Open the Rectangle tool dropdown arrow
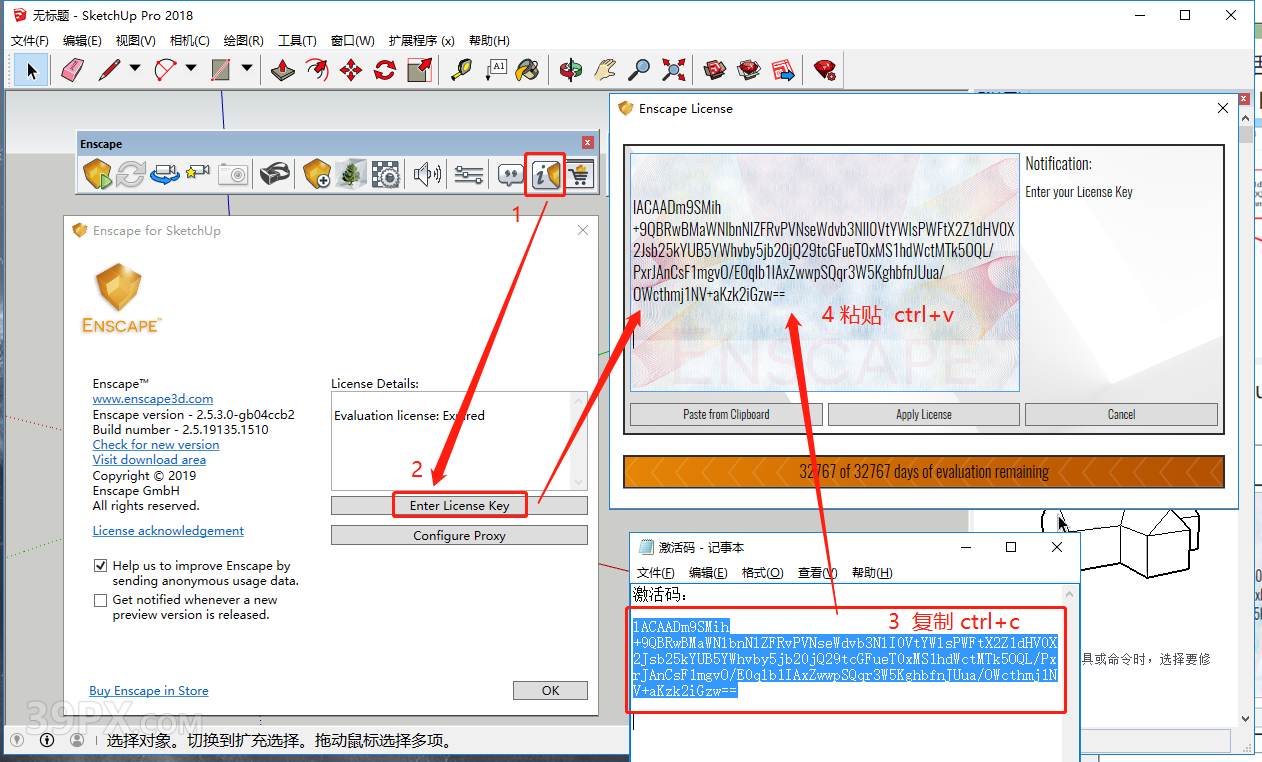The image size is (1262, 762). pyautogui.click(x=246, y=69)
